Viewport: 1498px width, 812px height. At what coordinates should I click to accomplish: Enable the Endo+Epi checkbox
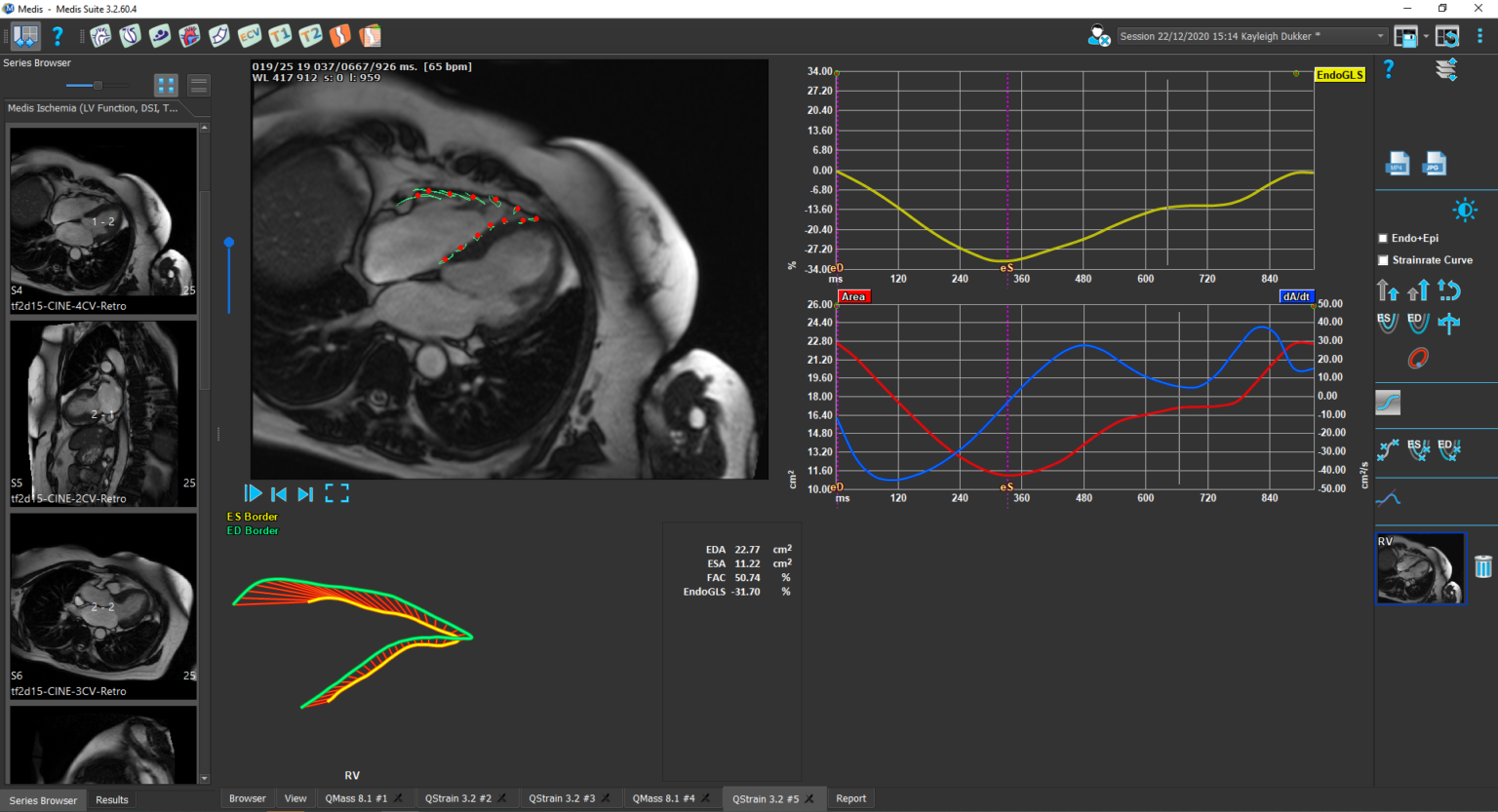click(x=1383, y=238)
